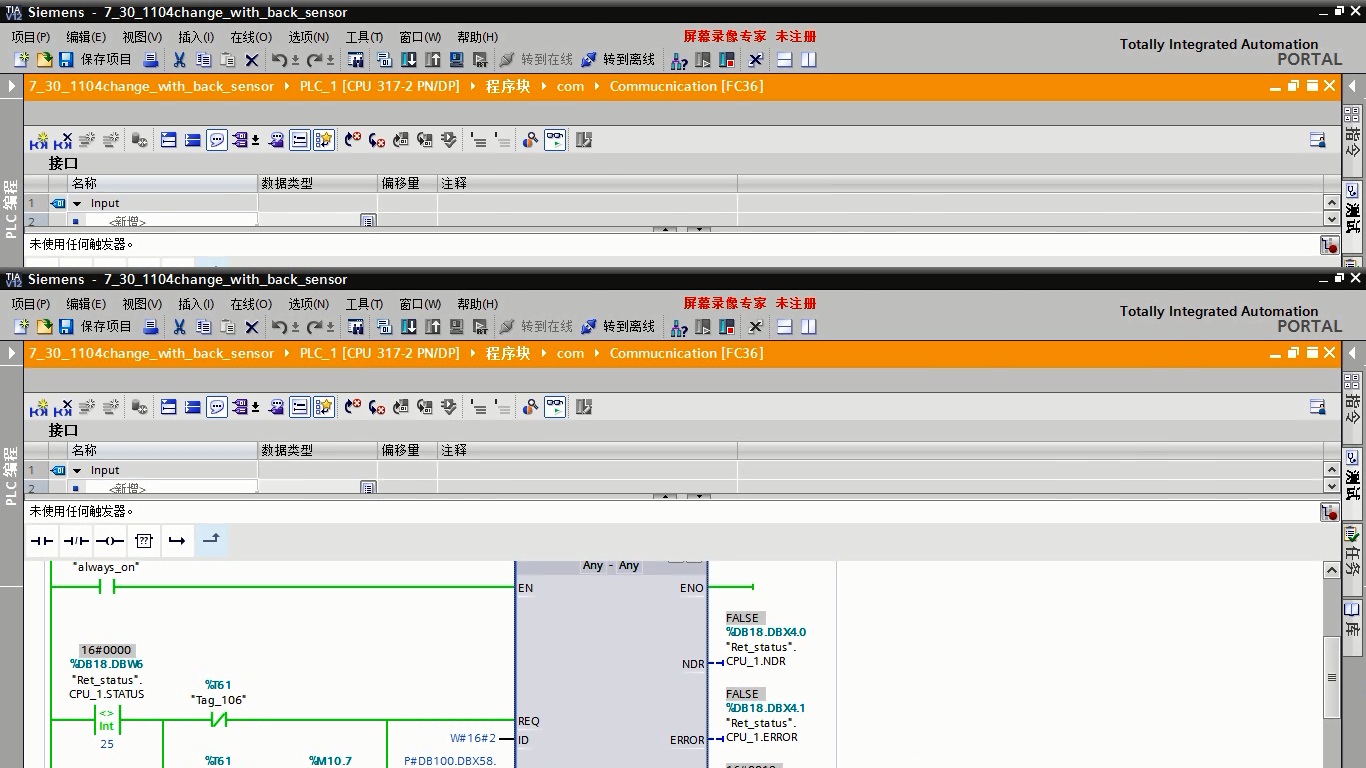Toggle network comments speech-bubble icon in the lower editor
Viewport: 1366px width, 768px height.
click(217, 407)
